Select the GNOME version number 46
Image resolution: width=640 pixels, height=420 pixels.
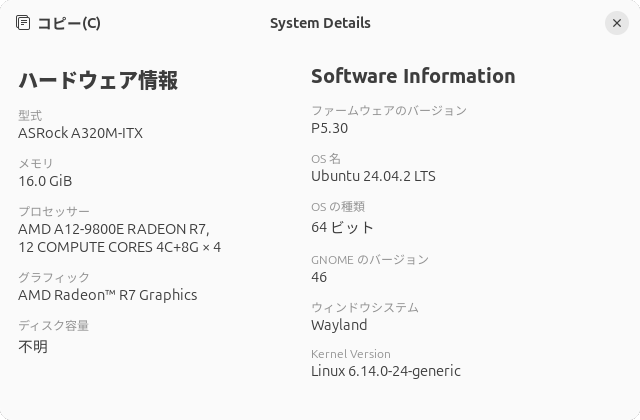(319, 277)
